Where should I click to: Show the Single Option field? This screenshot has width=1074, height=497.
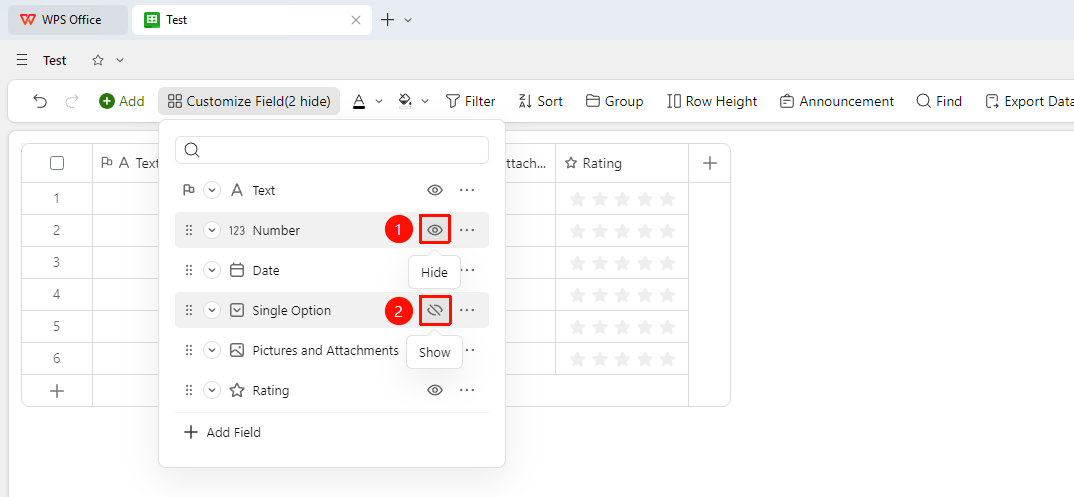pyautogui.click(x=435, y=310)
